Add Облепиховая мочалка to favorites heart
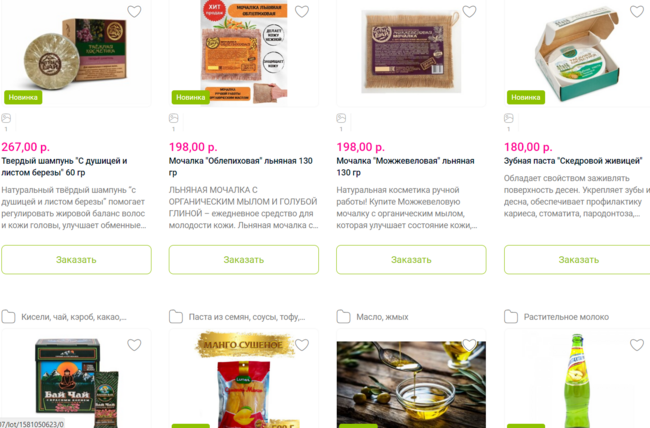650x428 pixels. click(302, 12)
